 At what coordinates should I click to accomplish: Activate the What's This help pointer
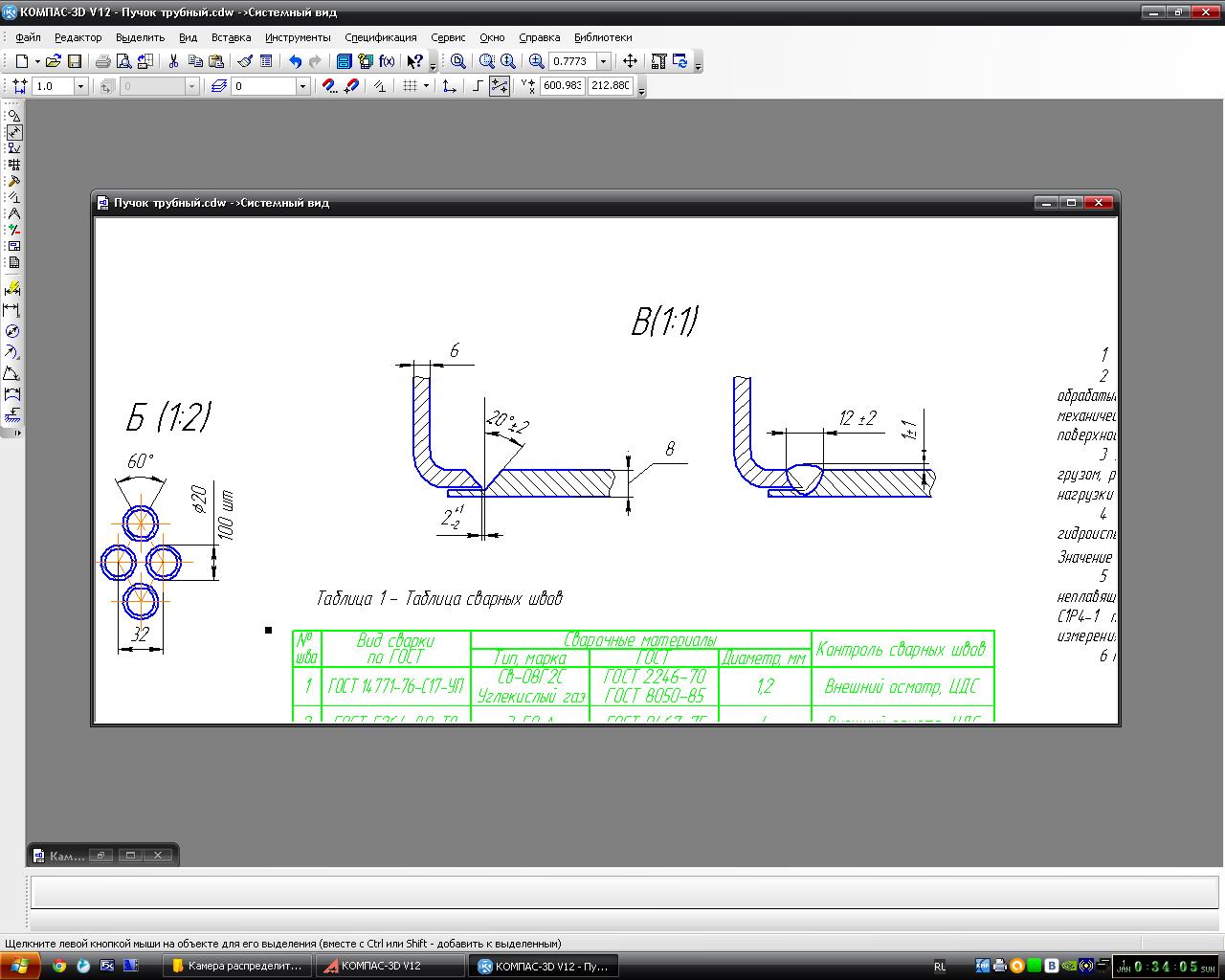(x=414, y=61)
